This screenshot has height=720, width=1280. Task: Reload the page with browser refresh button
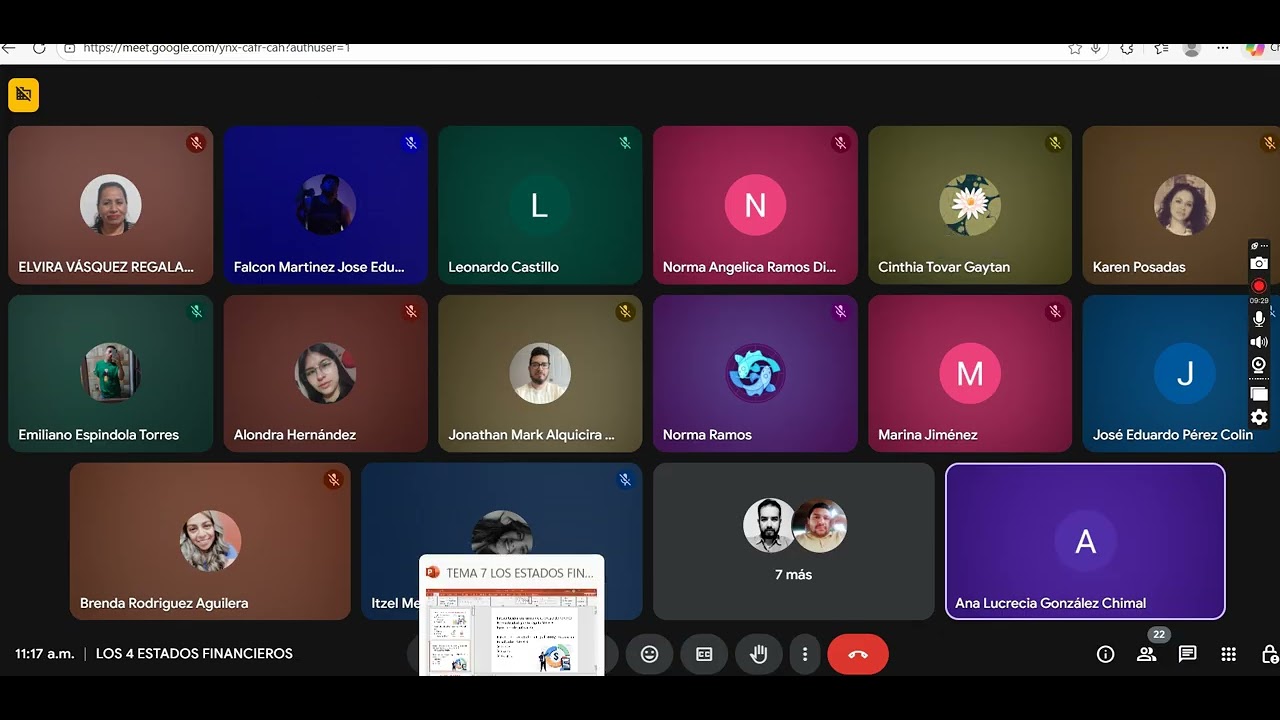pyautogui.click(x=39, y=47)
